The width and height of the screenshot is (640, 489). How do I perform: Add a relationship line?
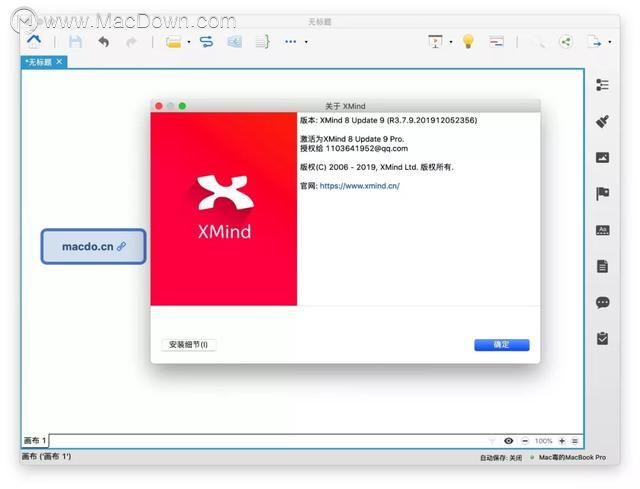click(x=207, y=42)
